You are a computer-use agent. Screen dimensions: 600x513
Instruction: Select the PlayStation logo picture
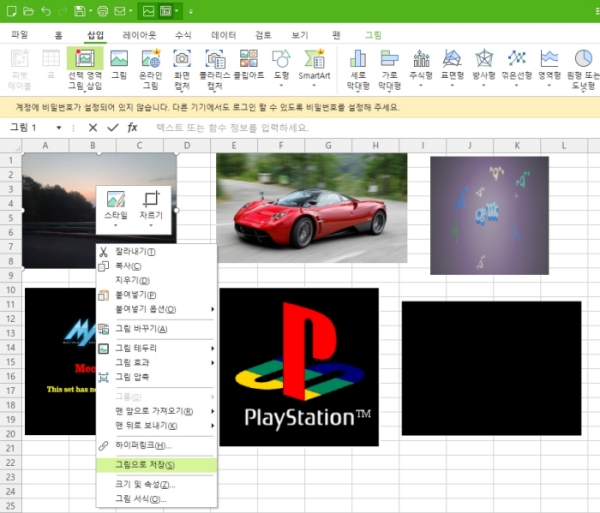pyautogui.click(x=299, y=367)
